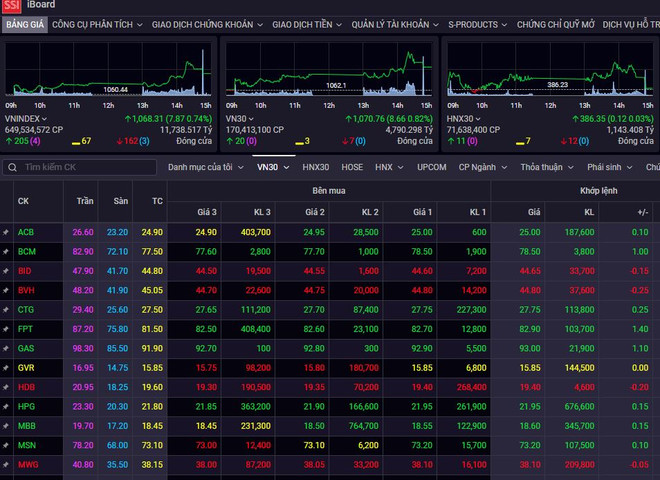
Task: Pin the FPT stock row
Action: (x=6, y=329)
